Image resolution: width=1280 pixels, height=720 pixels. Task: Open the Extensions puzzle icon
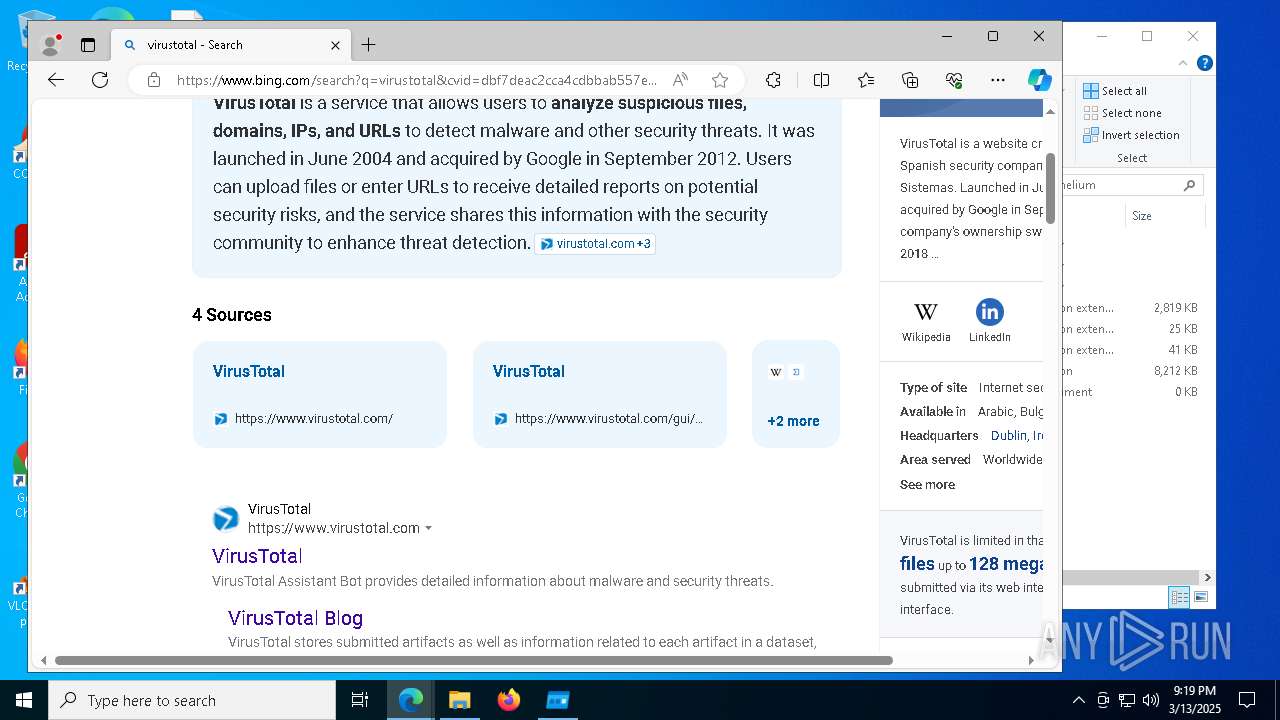(773, 80)
